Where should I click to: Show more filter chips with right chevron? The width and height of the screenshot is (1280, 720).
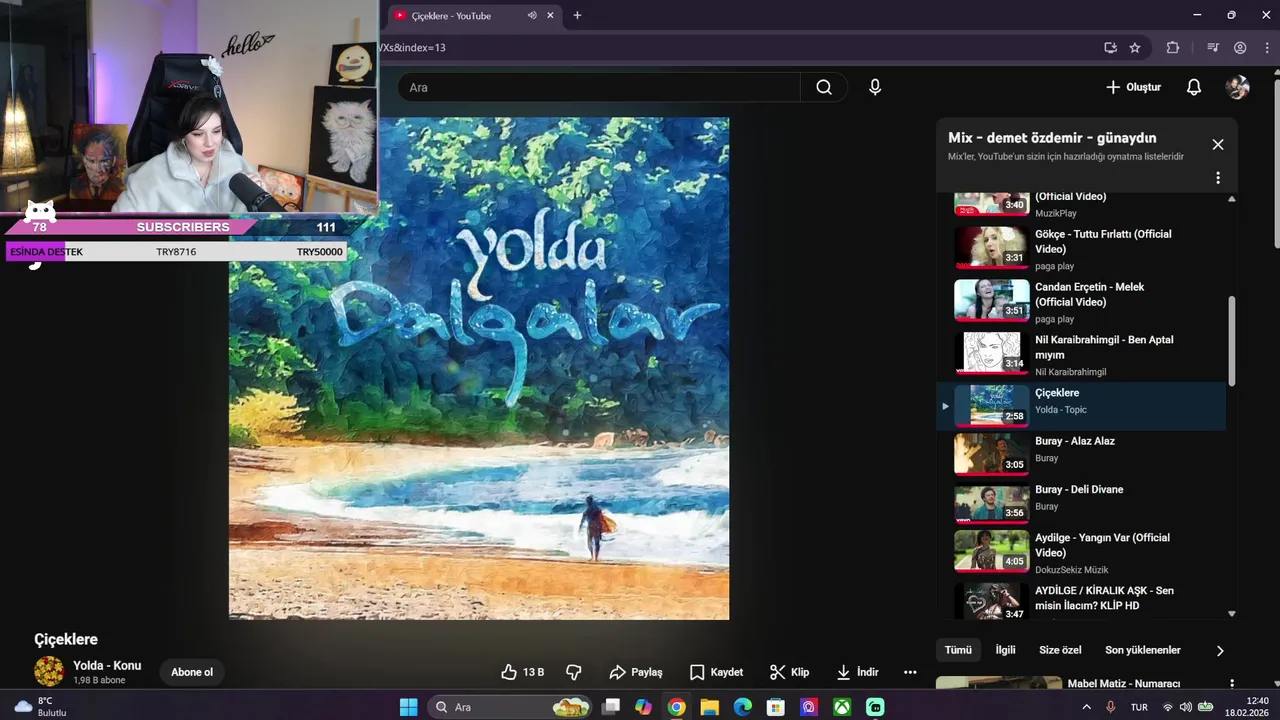point(1219,650)
